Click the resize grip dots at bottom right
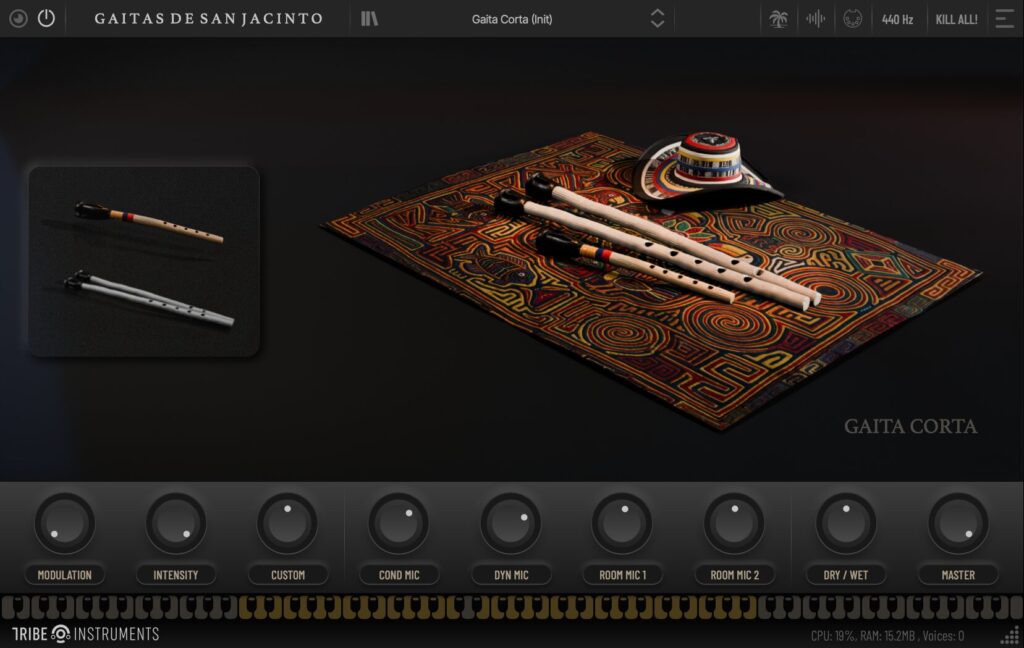The width and height of the screenshot is (1024, 648). [x=1010, y=635]
